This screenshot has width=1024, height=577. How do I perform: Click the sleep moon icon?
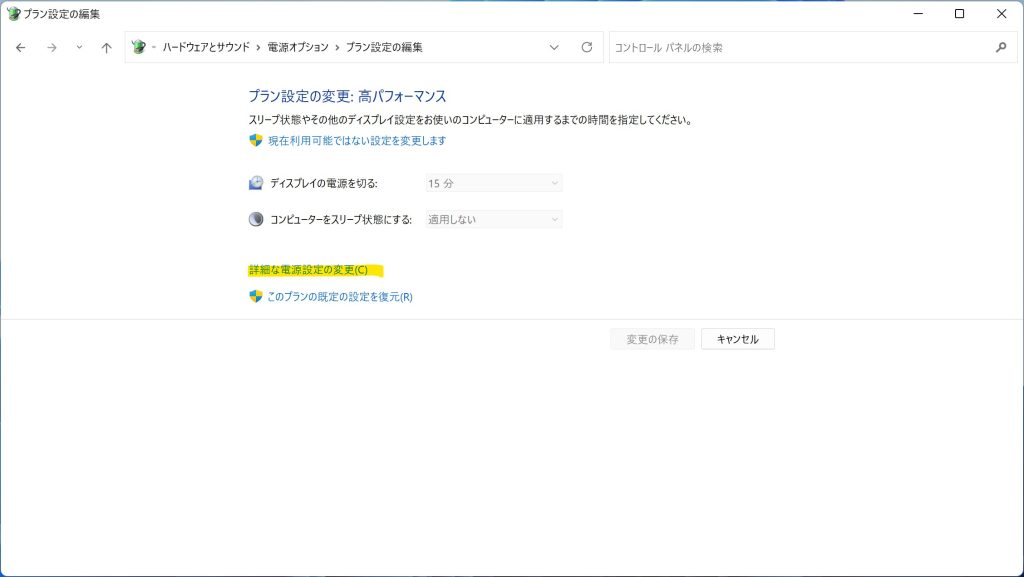256,219
